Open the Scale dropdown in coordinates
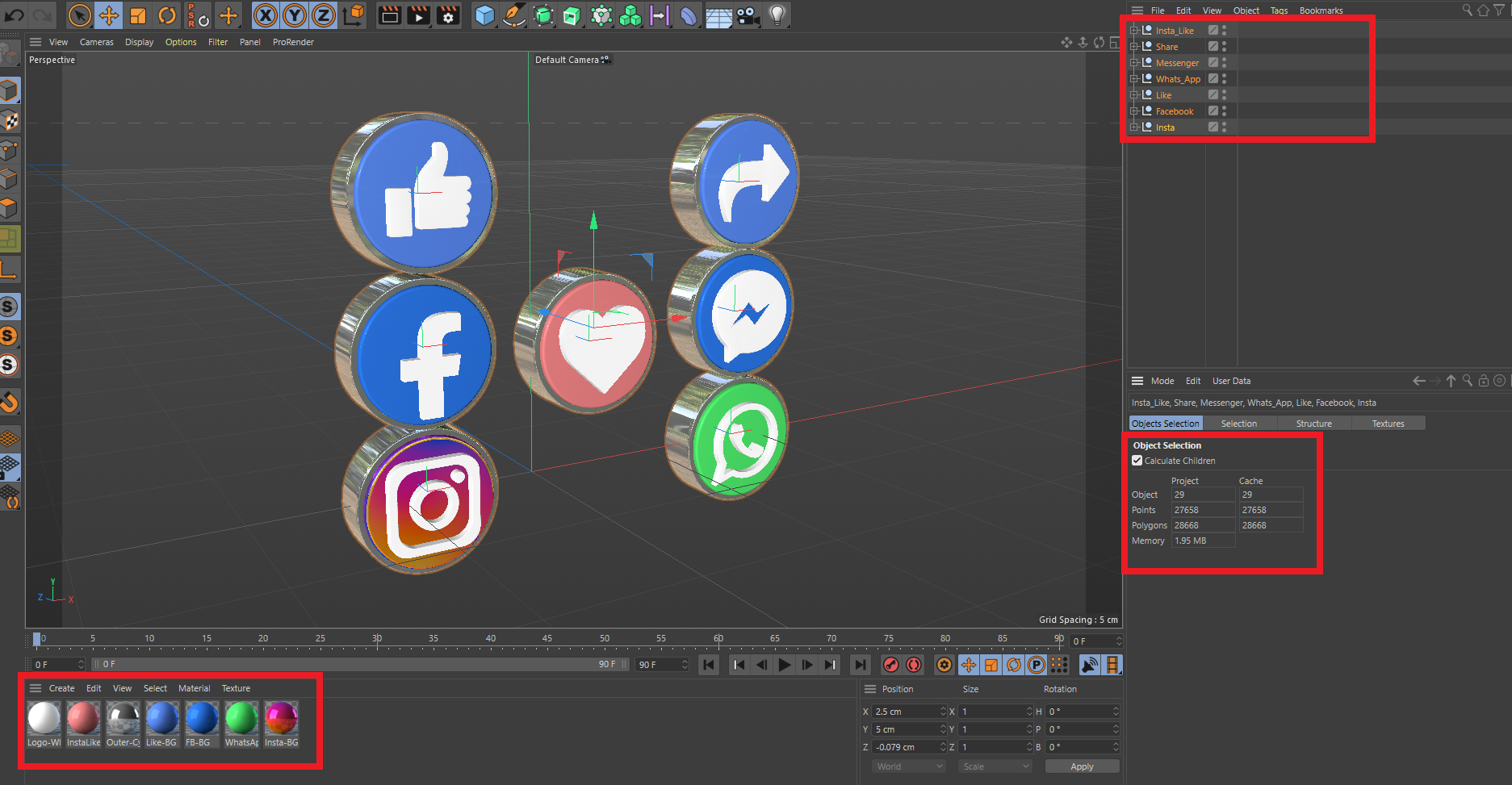 (995, 766)
